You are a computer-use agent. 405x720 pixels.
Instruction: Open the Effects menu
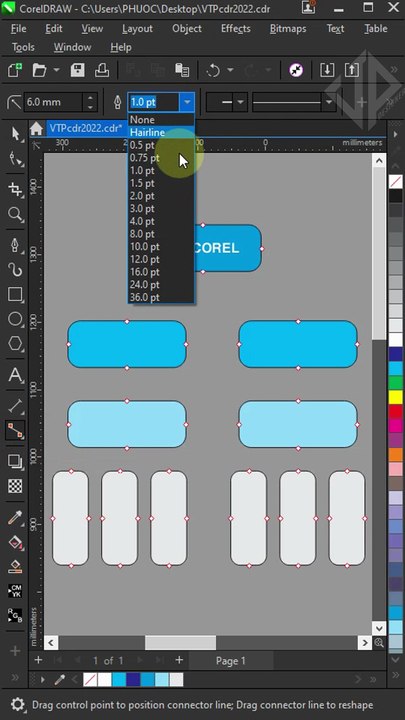click(236, 28)
